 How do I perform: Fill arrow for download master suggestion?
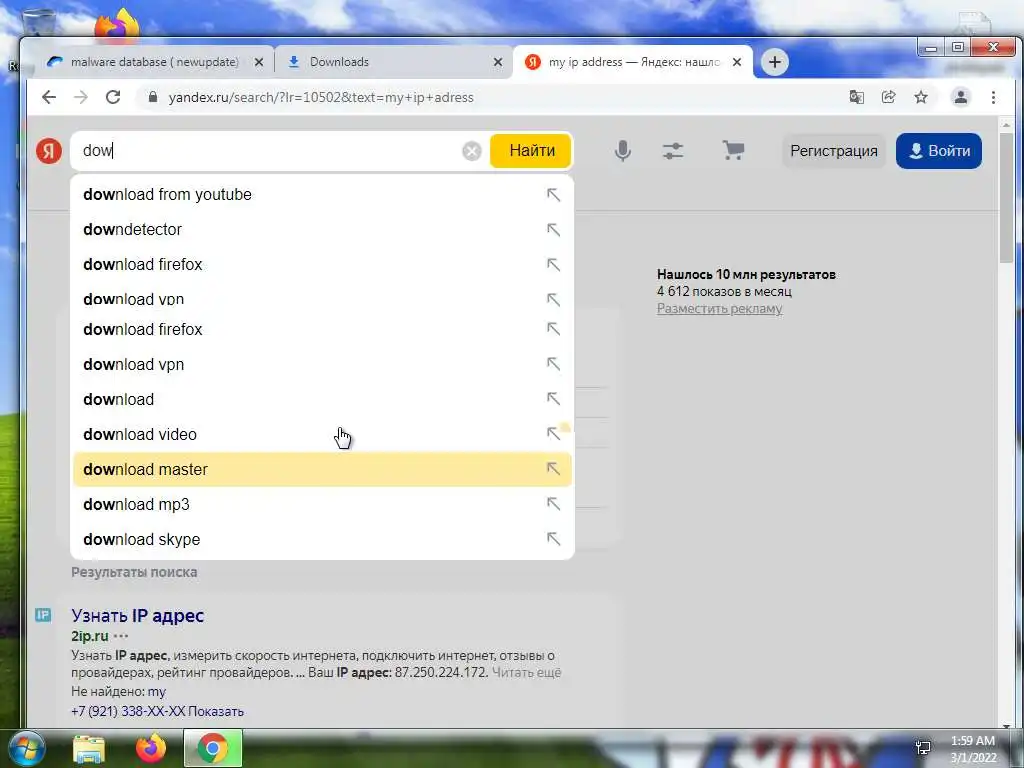point(553,469)
